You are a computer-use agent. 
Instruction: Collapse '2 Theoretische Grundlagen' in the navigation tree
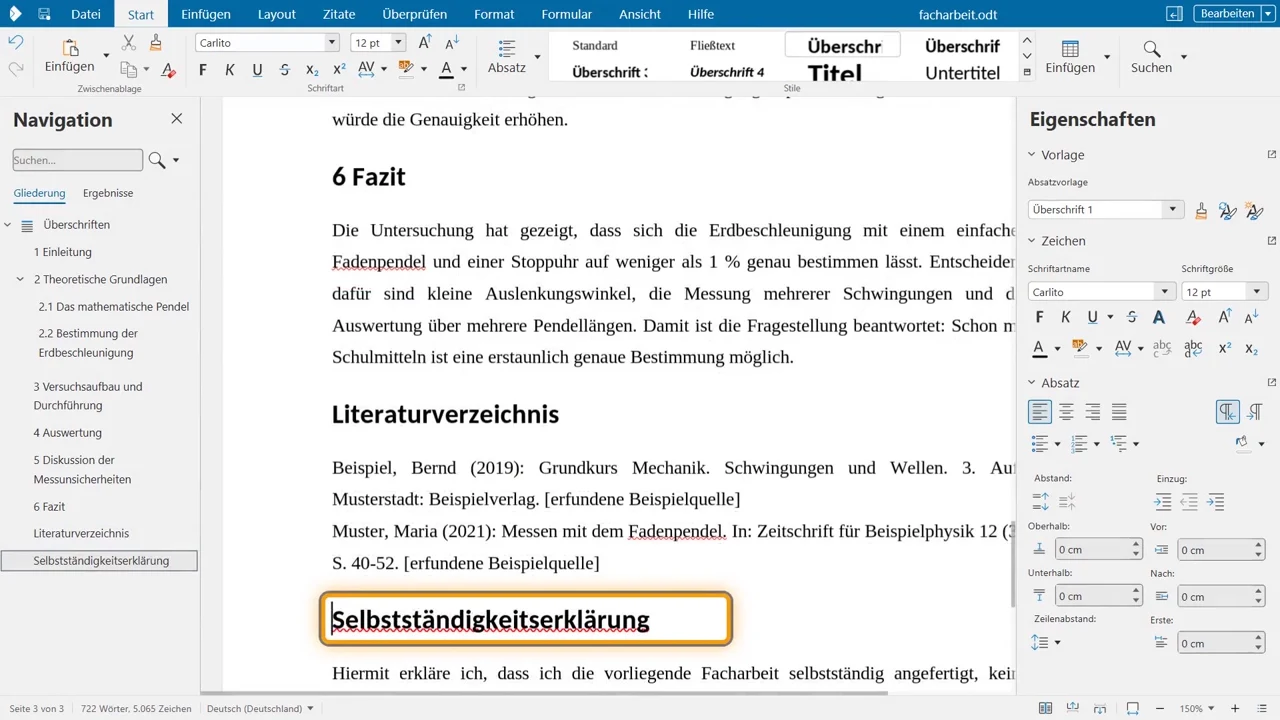(x=20, y=280)
